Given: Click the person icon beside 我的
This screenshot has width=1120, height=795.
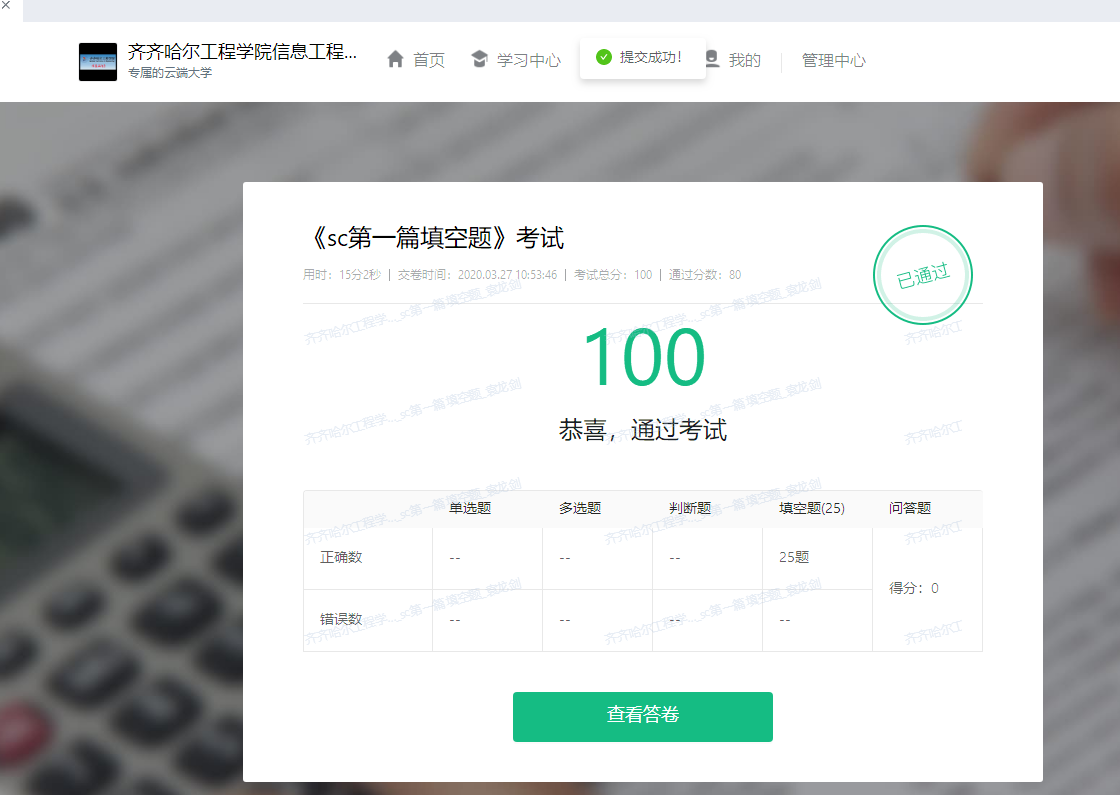Looking at the screenshot, I should (x=712, y=58).
